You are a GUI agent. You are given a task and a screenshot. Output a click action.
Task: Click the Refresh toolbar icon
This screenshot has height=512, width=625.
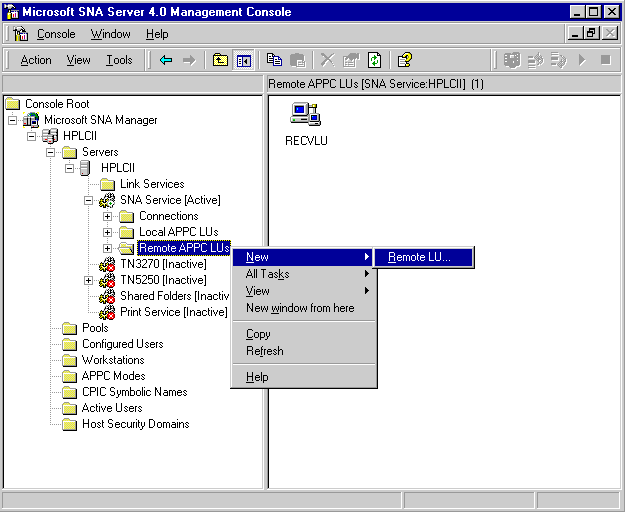(x=374, y=60)
